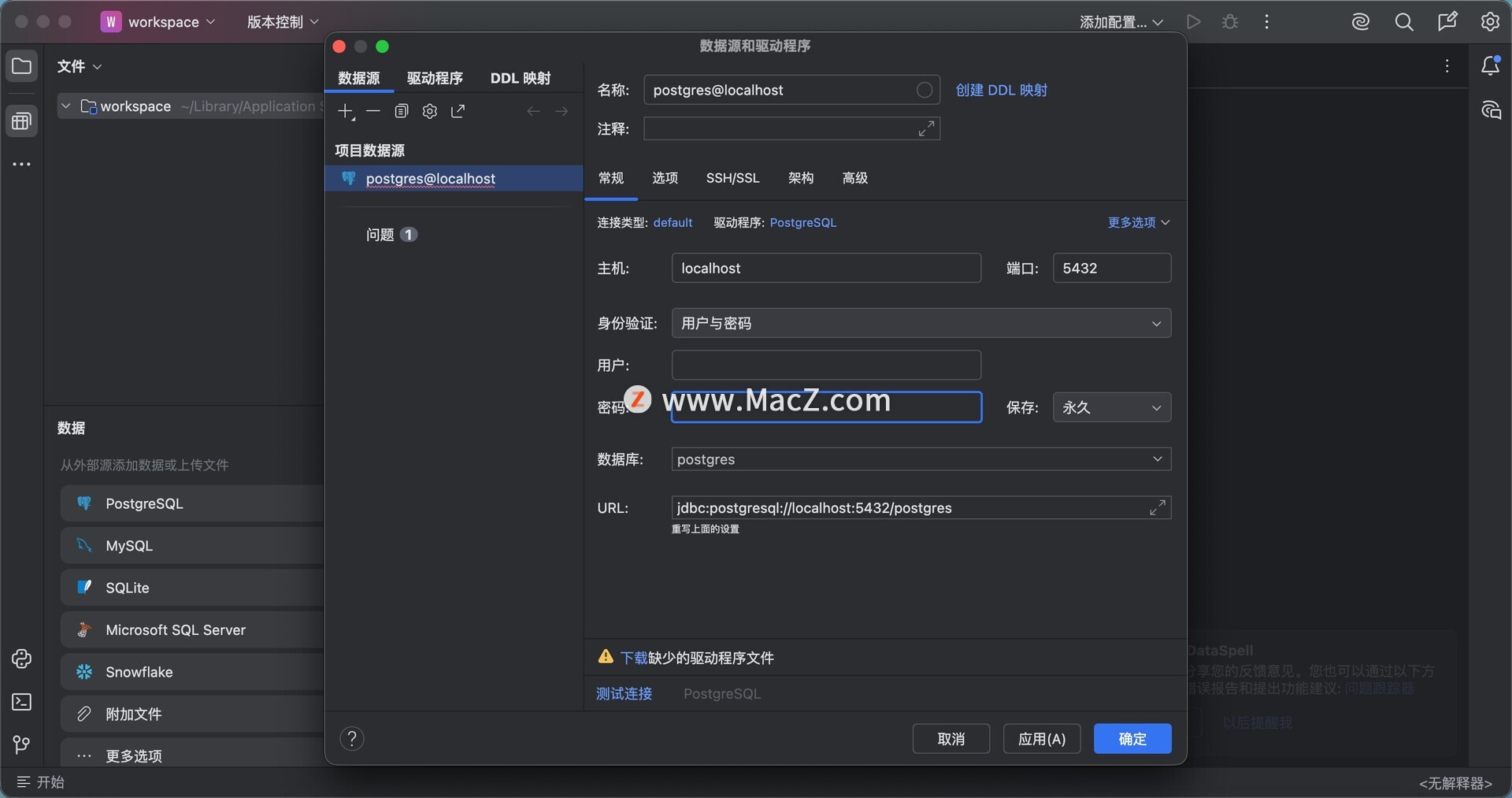Open editor options vertical ellipsis at right
Screen dimensions: 1512x798
1447,66
